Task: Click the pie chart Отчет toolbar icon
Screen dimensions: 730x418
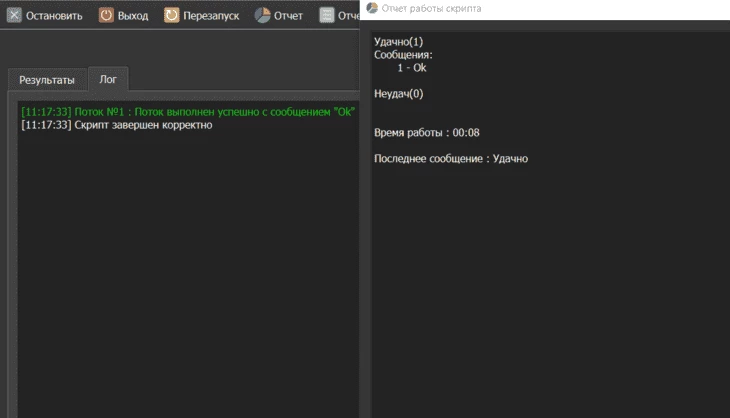Action: (263, 15)
